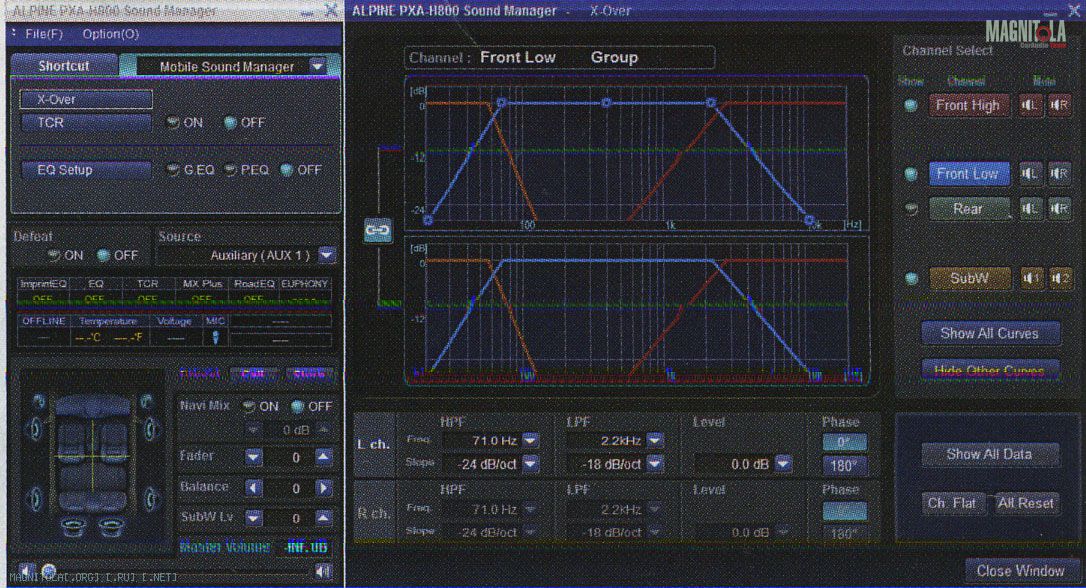Mute the Front High left channel
The image size is (1086, 588).
[1030, 105]
